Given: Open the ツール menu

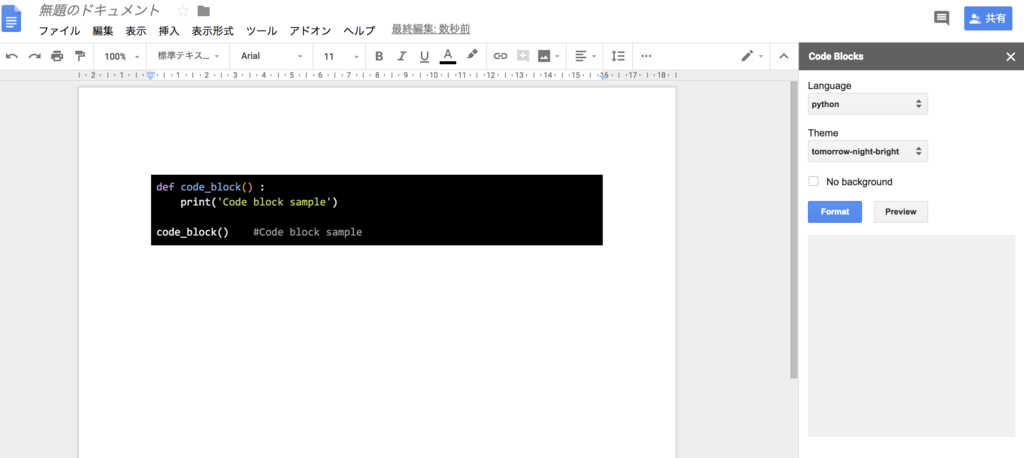Looking at the screenshot, I should (x=261, y=31).
